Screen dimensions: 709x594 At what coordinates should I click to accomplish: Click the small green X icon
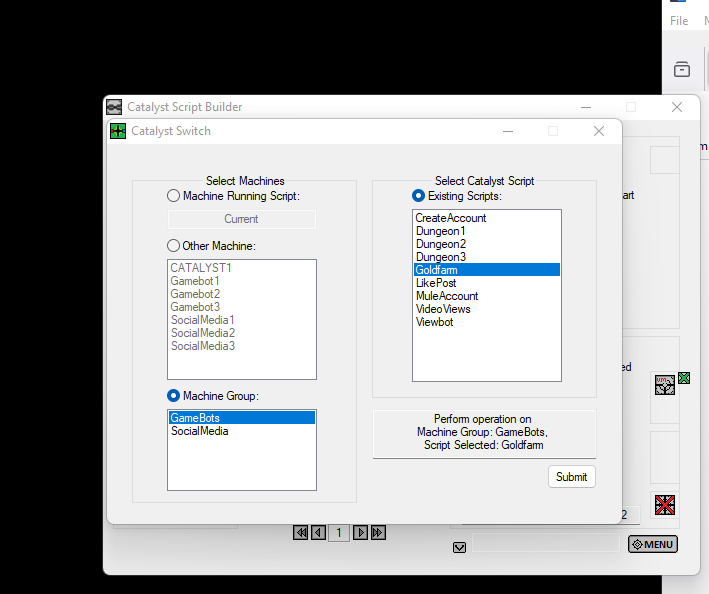coord(684,378)
